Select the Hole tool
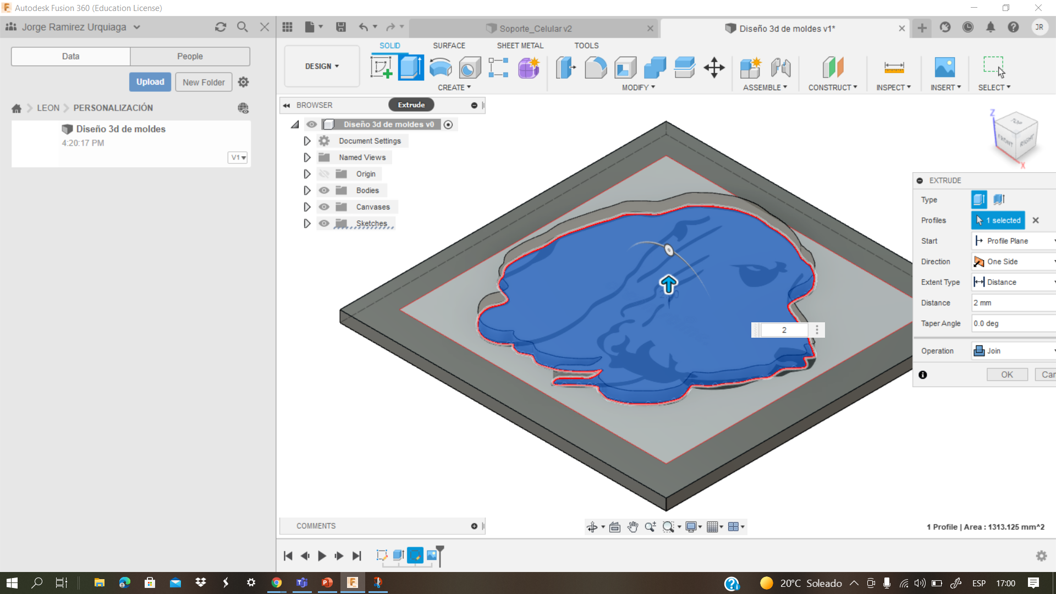Image resolution: width=1056 pixels, height=594 pixels. (469, 67)
